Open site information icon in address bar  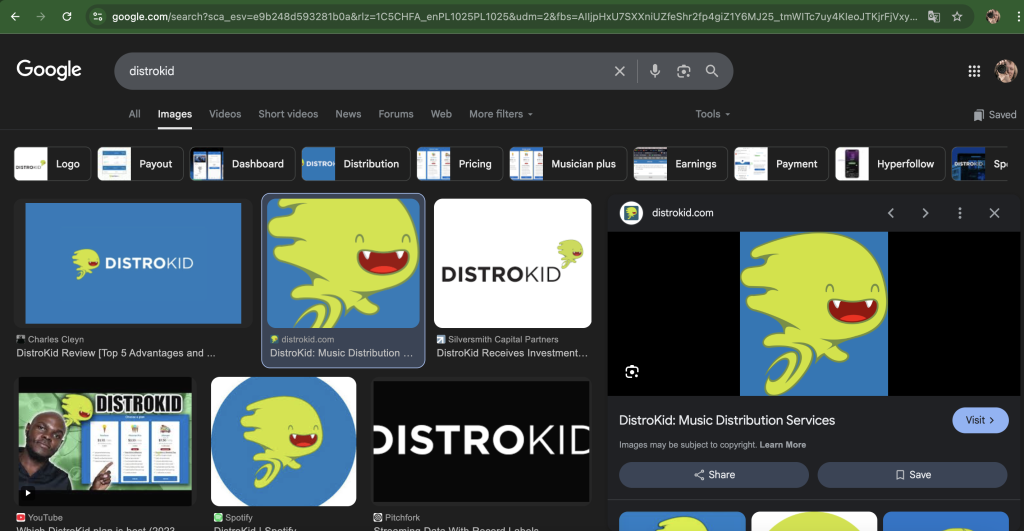[x=98, y=16]
